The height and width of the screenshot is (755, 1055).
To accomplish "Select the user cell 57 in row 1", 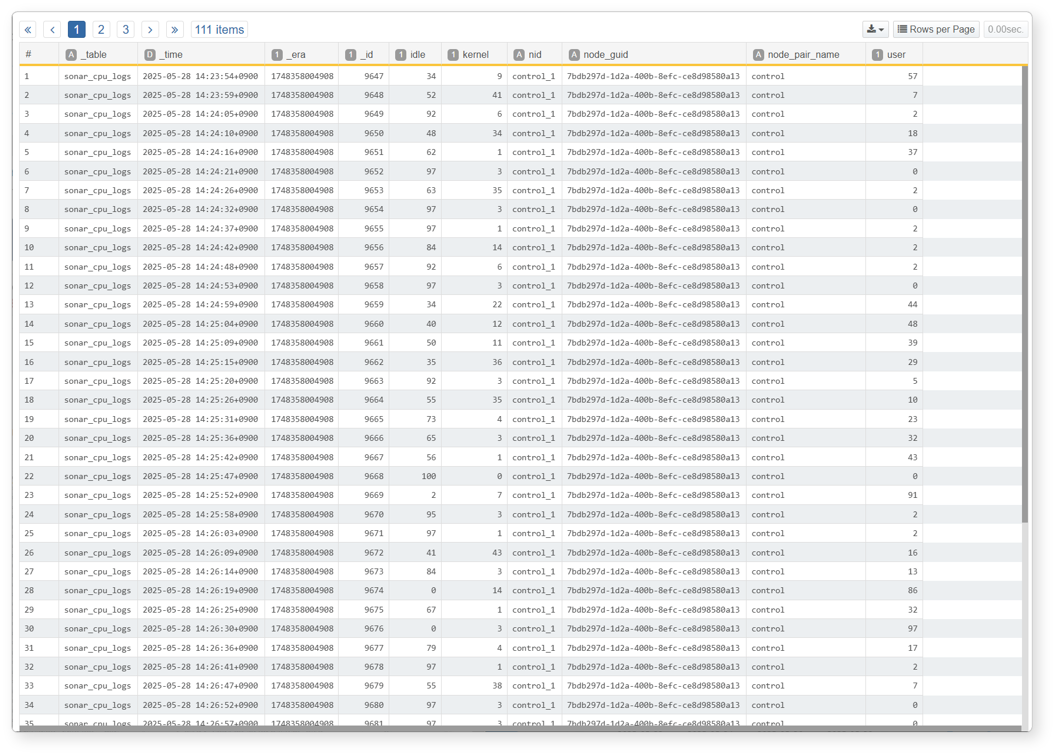I will [894, 76].
